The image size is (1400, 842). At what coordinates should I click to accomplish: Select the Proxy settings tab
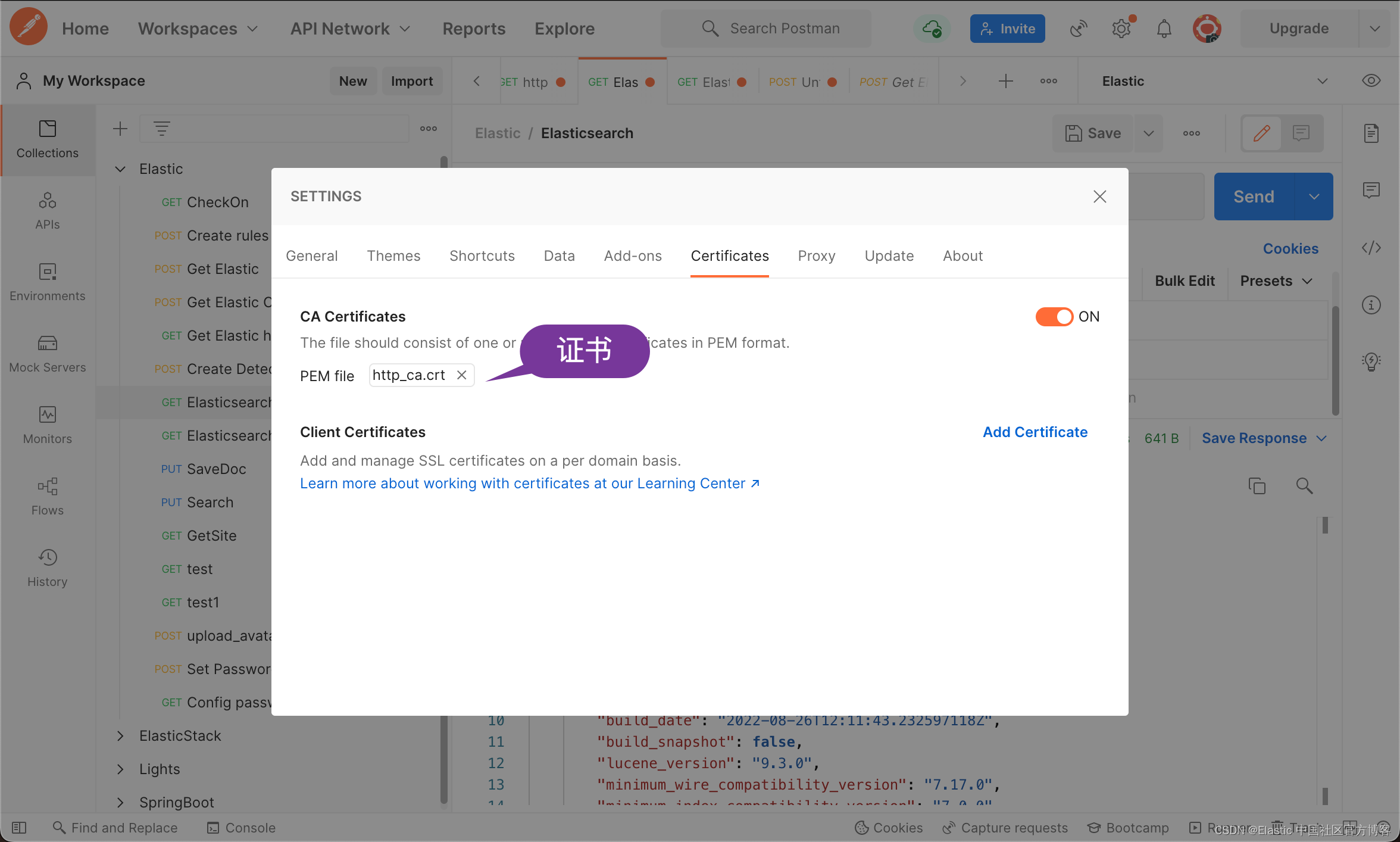[816, 255]
